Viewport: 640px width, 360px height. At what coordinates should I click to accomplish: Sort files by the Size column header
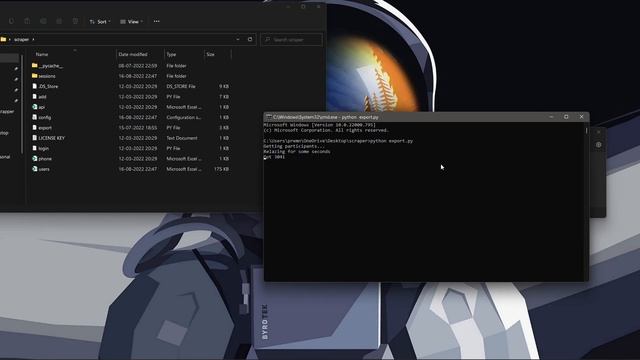pyautogui.click(x=210, y=54)
